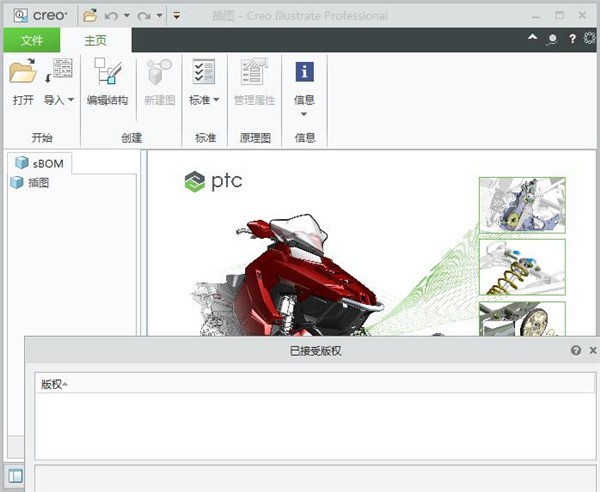Collapse the ribbon with the up arrow
The width and height of the screenshot is (600, 492).
click(x=532, y=37)
